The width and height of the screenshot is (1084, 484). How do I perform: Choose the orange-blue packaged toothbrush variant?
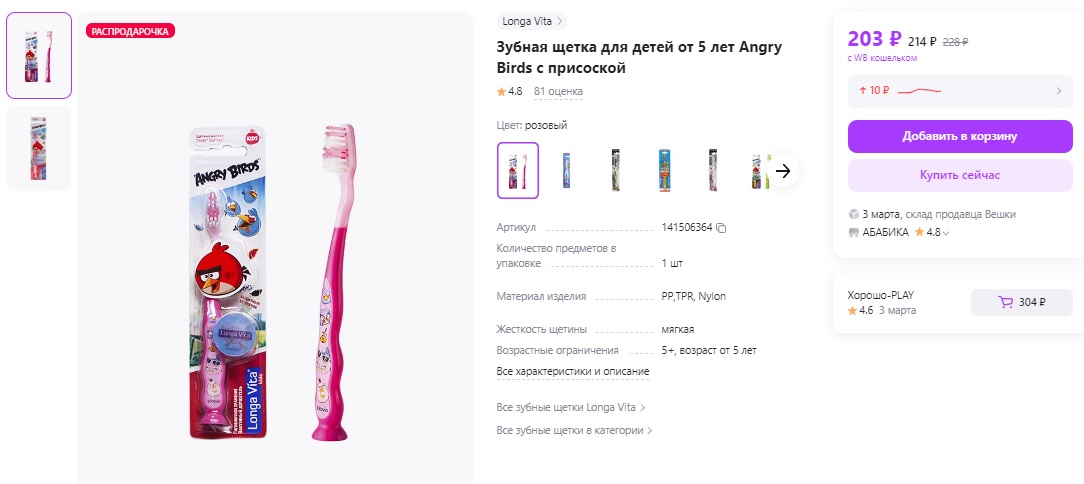coord(662,170)
